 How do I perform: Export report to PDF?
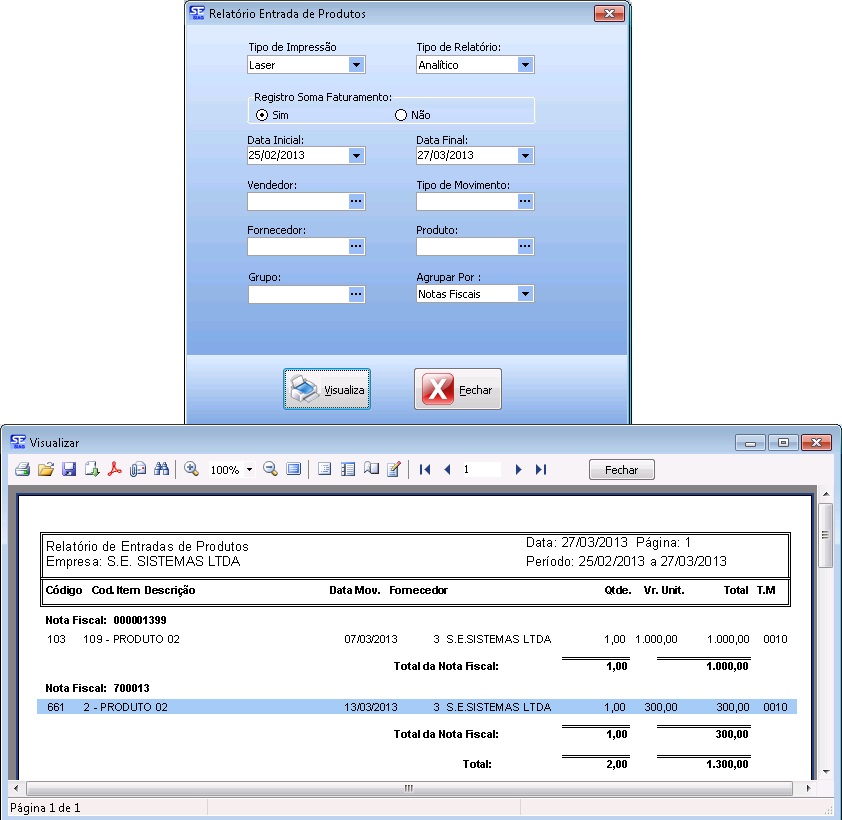(115, 469)
